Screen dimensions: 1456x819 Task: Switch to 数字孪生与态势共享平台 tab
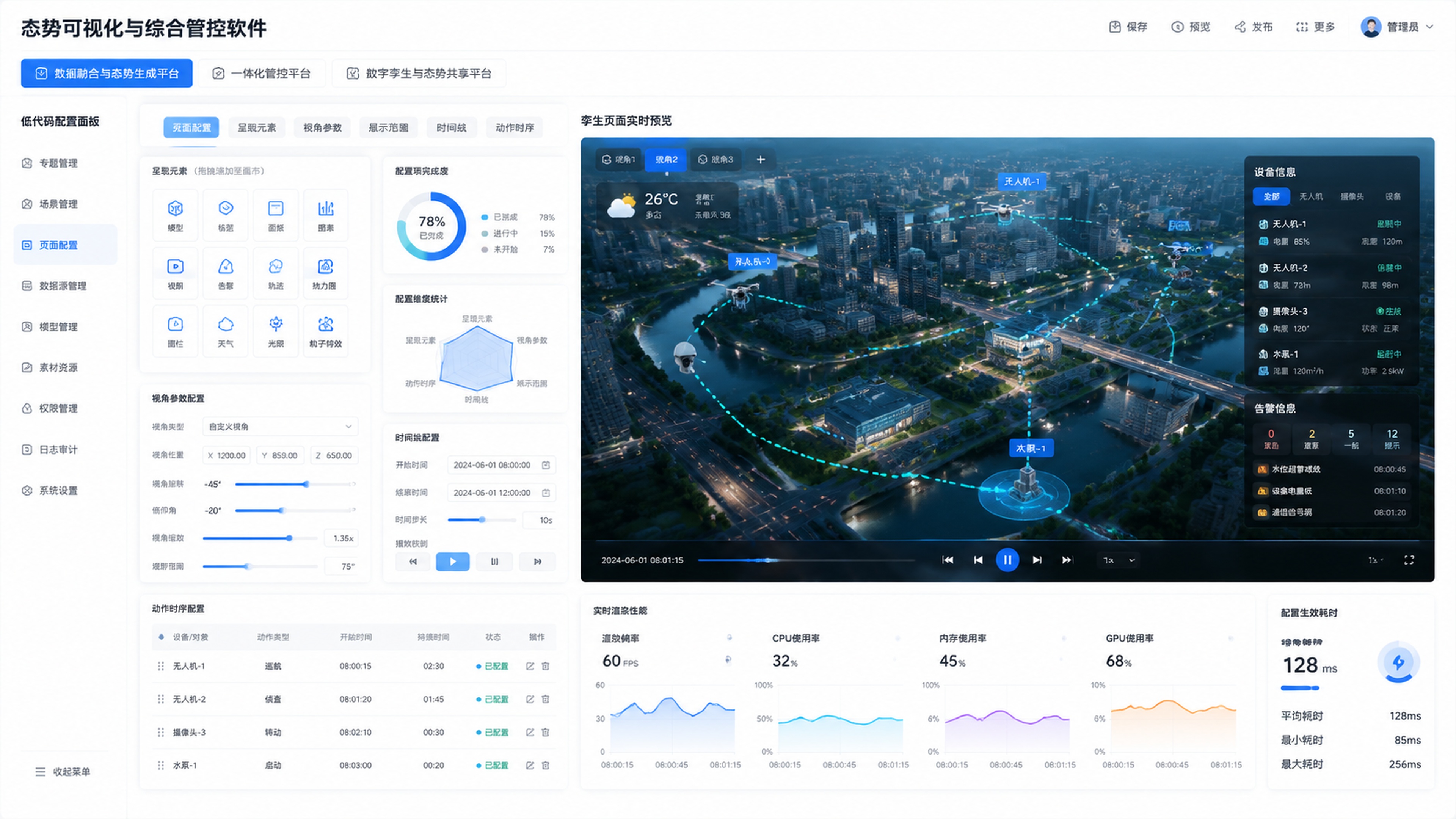click(419, 74)
